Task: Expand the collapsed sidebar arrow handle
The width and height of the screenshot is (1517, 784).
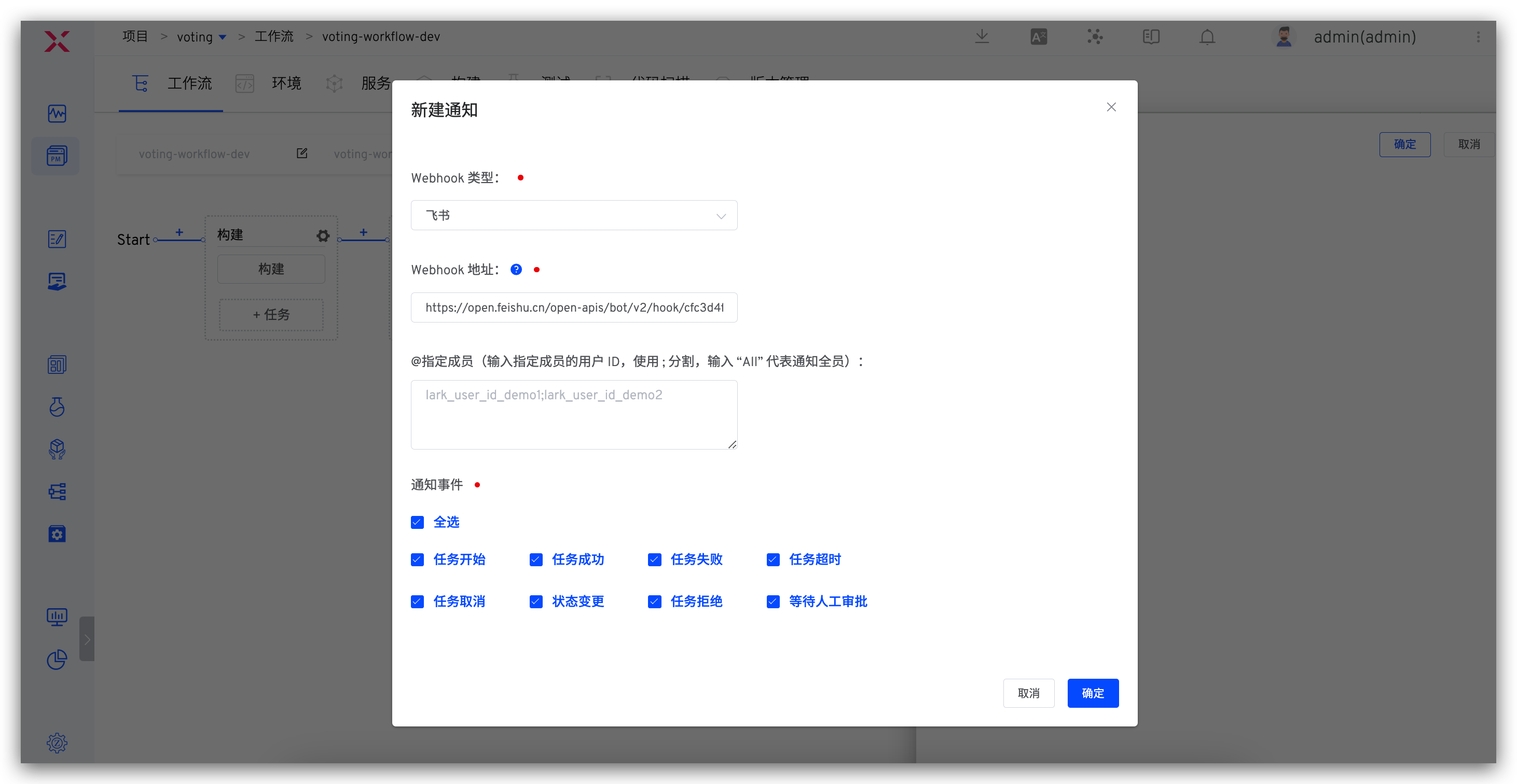Action: 87,639
